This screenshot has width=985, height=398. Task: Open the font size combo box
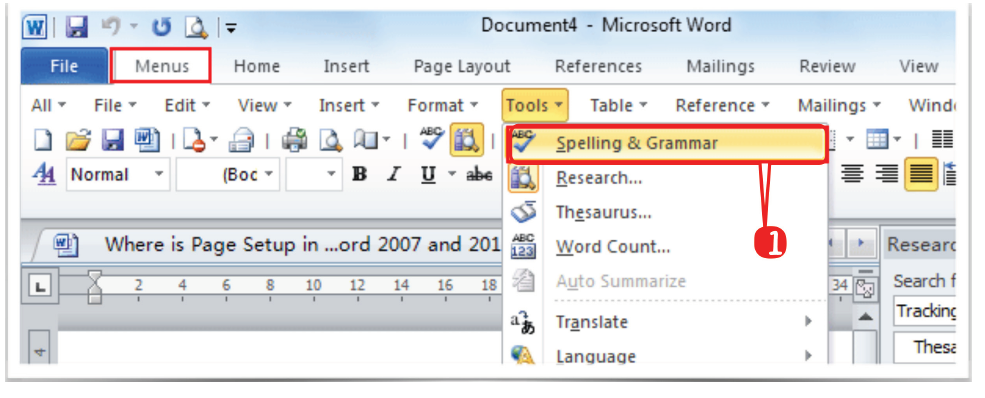click(x=313, y=175)
